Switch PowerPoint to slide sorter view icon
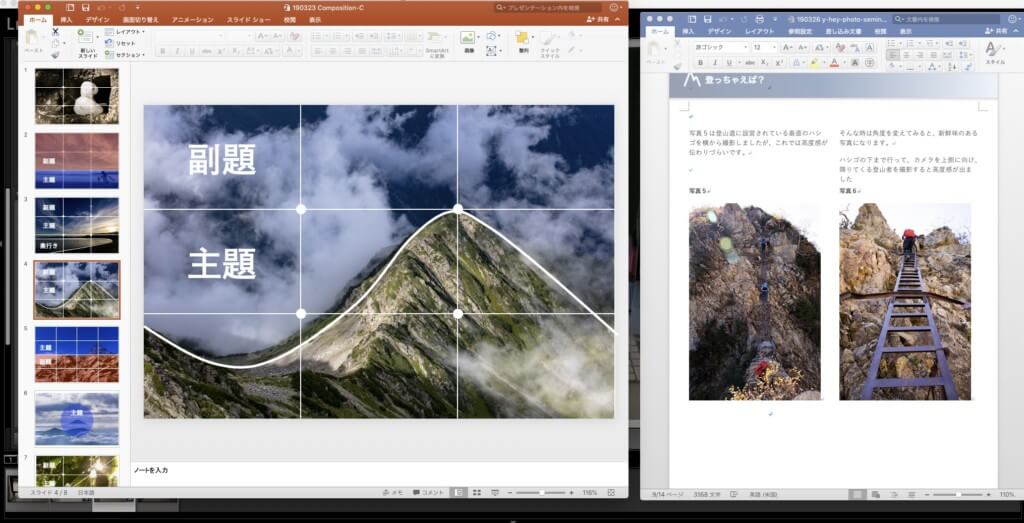1024x523 pixels. [477, 492]
